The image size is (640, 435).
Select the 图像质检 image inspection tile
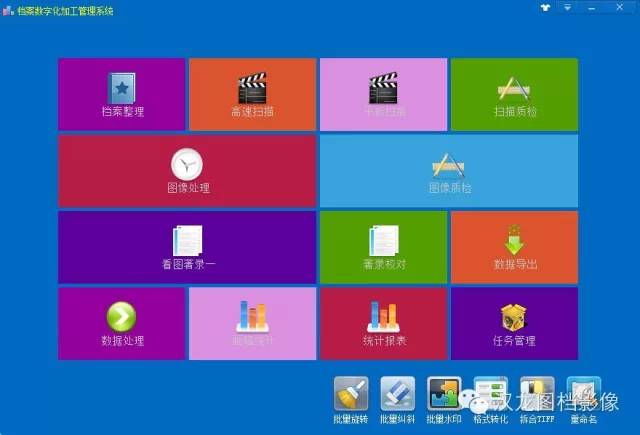[449, 171]
